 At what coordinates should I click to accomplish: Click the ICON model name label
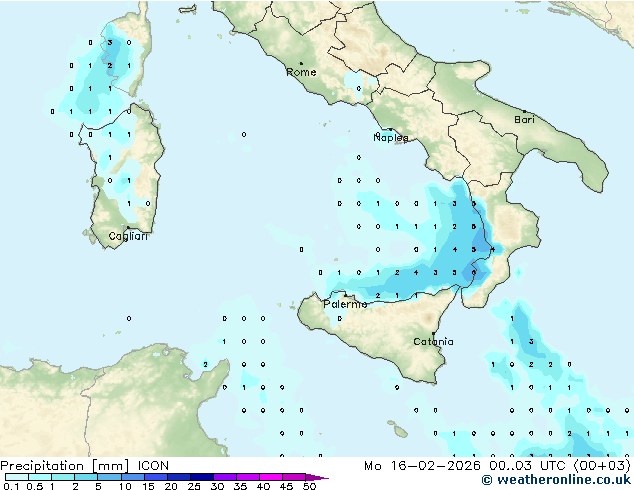(x=153, y=466)
